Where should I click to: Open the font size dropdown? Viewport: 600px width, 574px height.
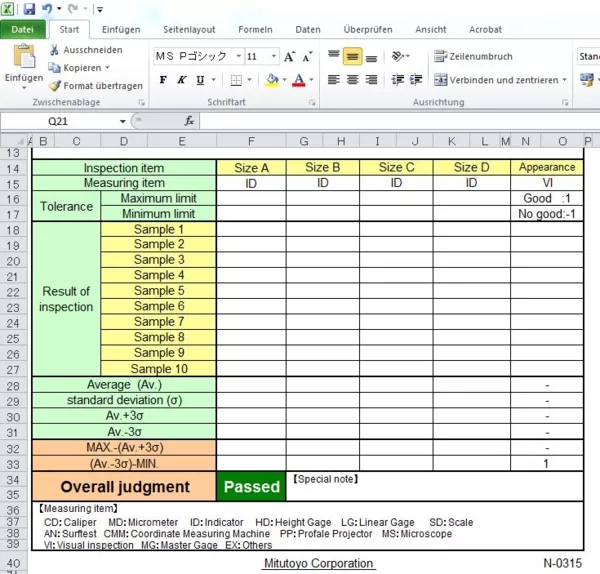click(x=274, y=57)
